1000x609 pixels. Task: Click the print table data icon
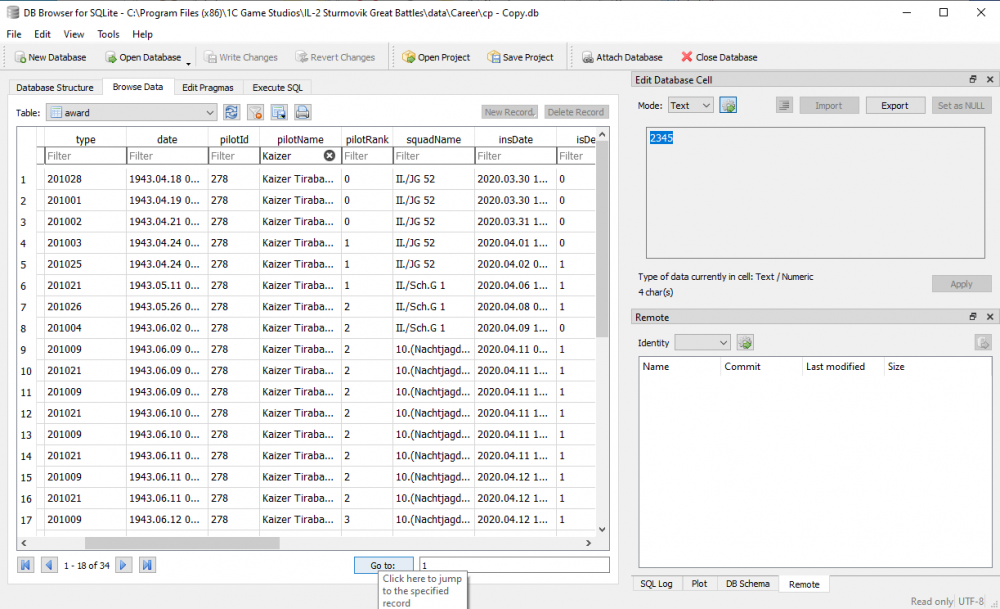coord(302,113)
